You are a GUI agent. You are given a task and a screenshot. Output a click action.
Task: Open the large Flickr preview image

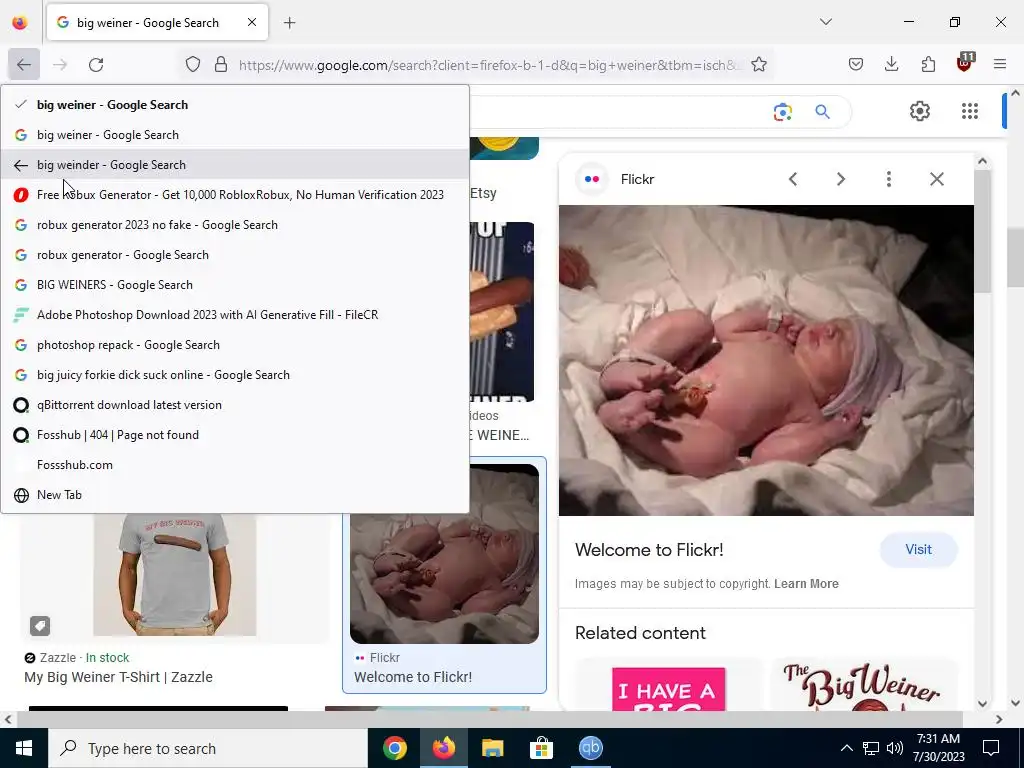tap(766, 360)
